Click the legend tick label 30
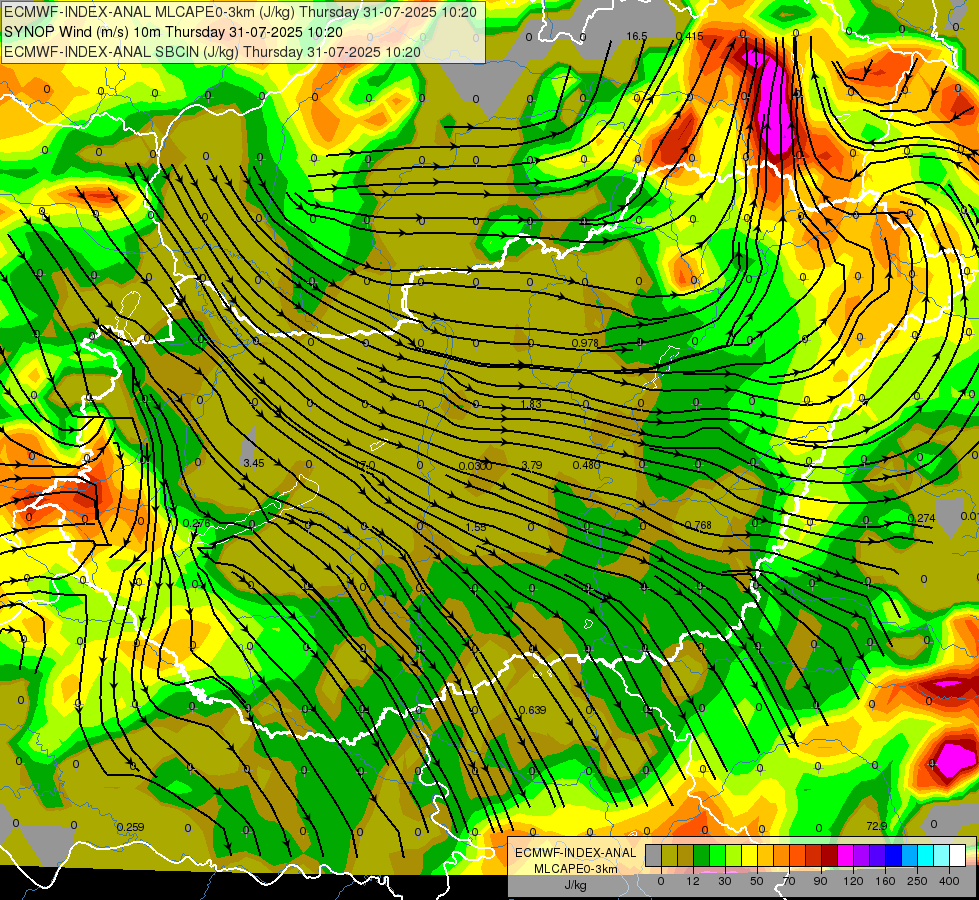Screen dimensions: 979x900 (x=725, y=881)
